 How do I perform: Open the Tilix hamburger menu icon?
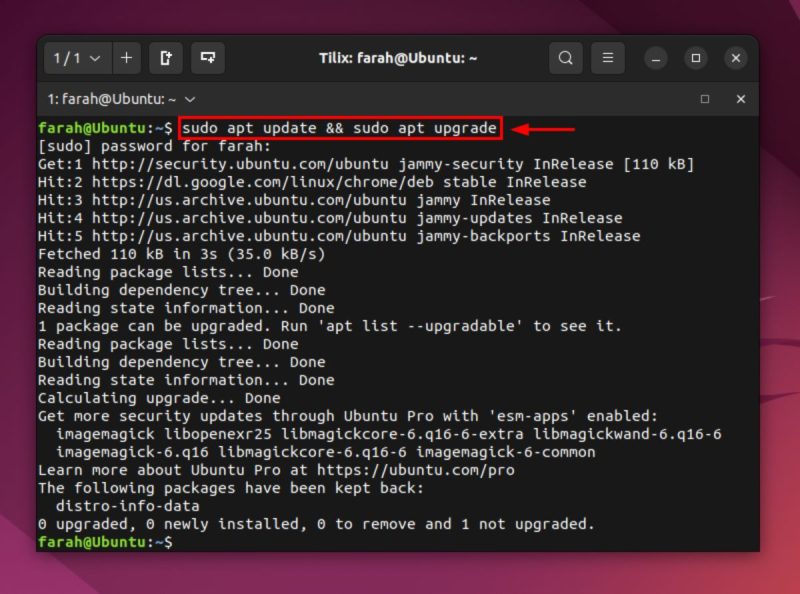pyautogui.click(x=608, y=58)
